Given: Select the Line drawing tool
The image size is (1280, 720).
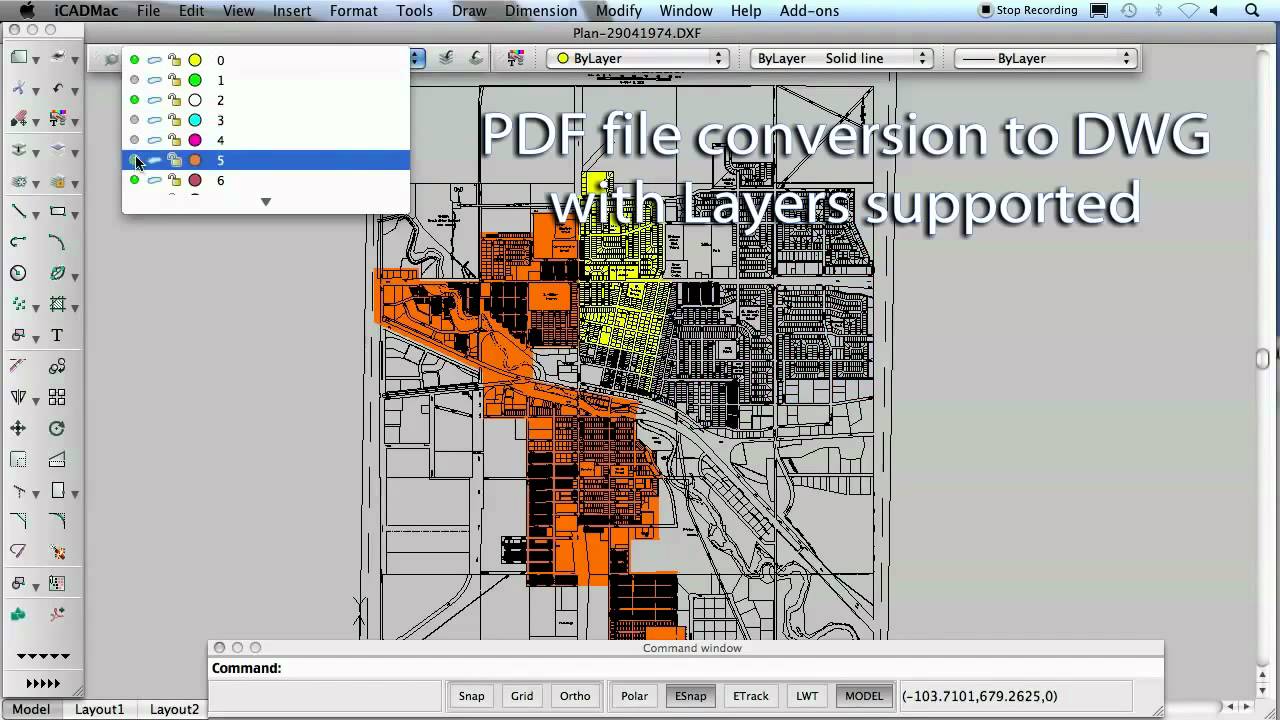Looking at the screenshot, I should pos(18,211).
